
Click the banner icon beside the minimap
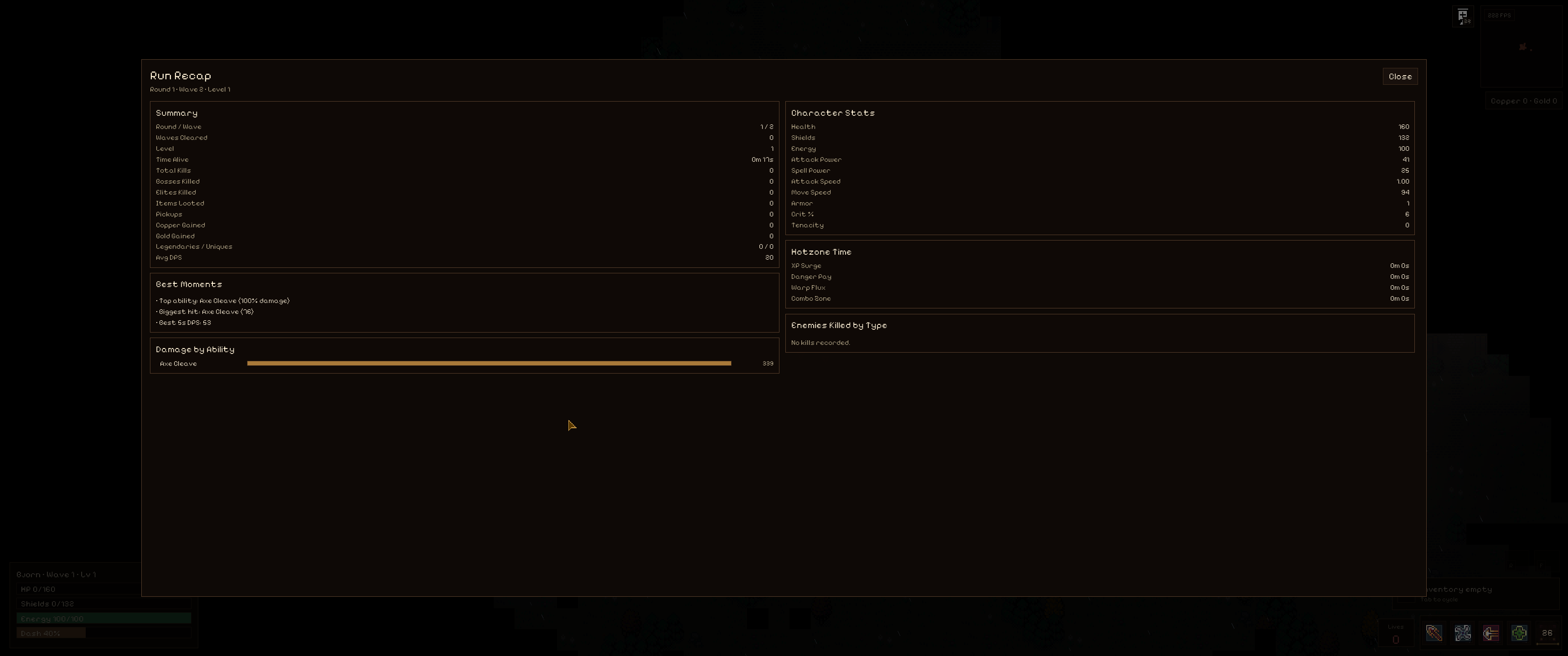click(1463, 16)
